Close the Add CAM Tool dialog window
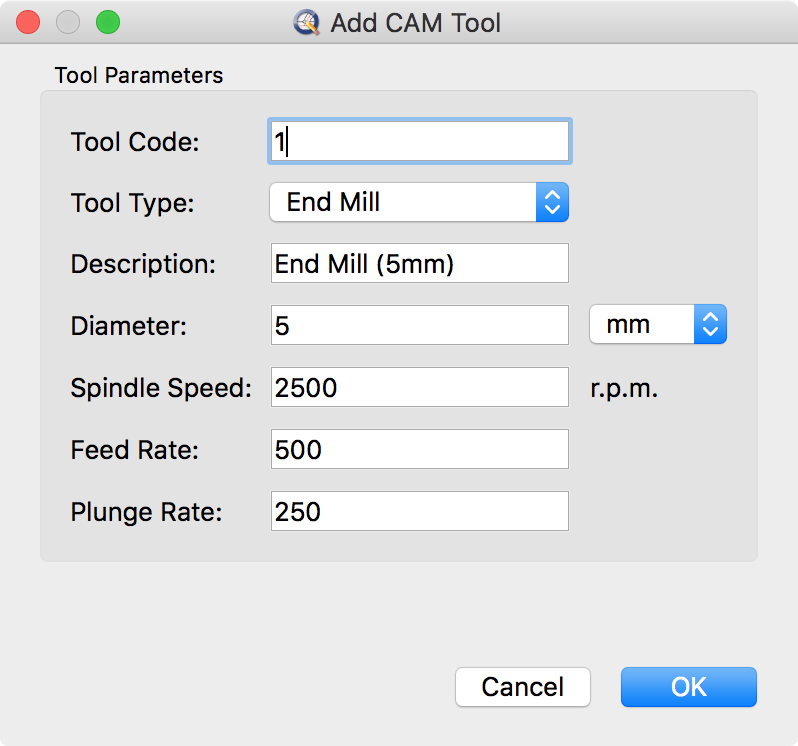Image resolution: width=798 pixels, height=746 pixels. tap(29, 21)
